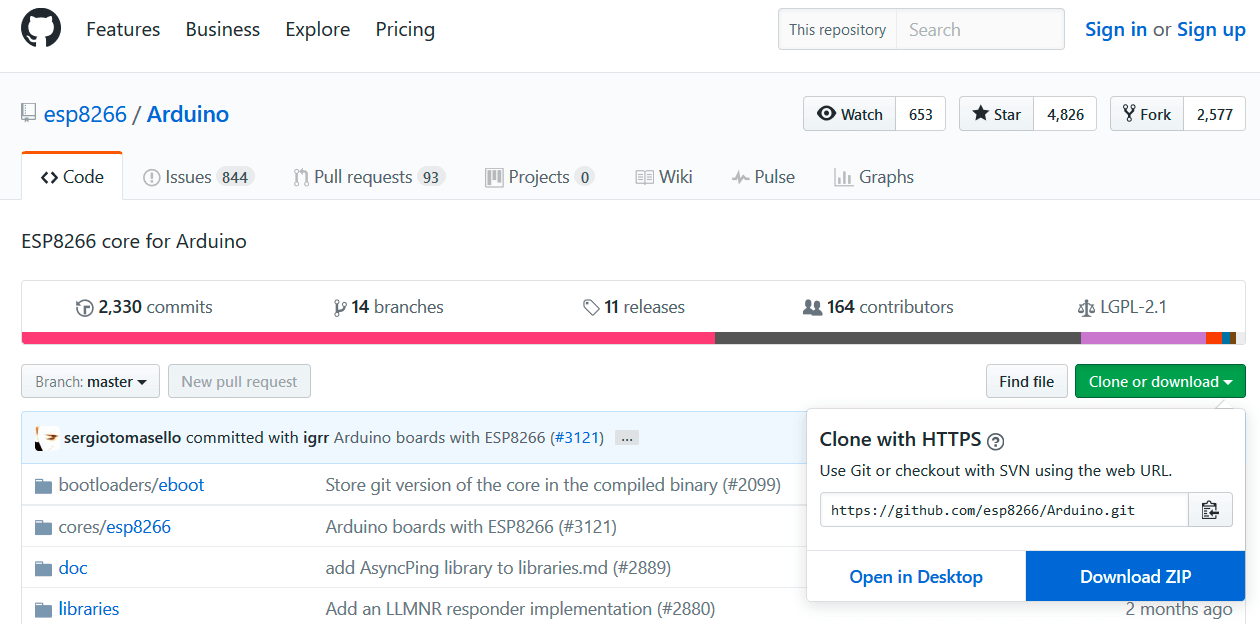Star the Arduino repository
The width and height of the screenshot is (1260, 624).
click(x=997, y=114)
